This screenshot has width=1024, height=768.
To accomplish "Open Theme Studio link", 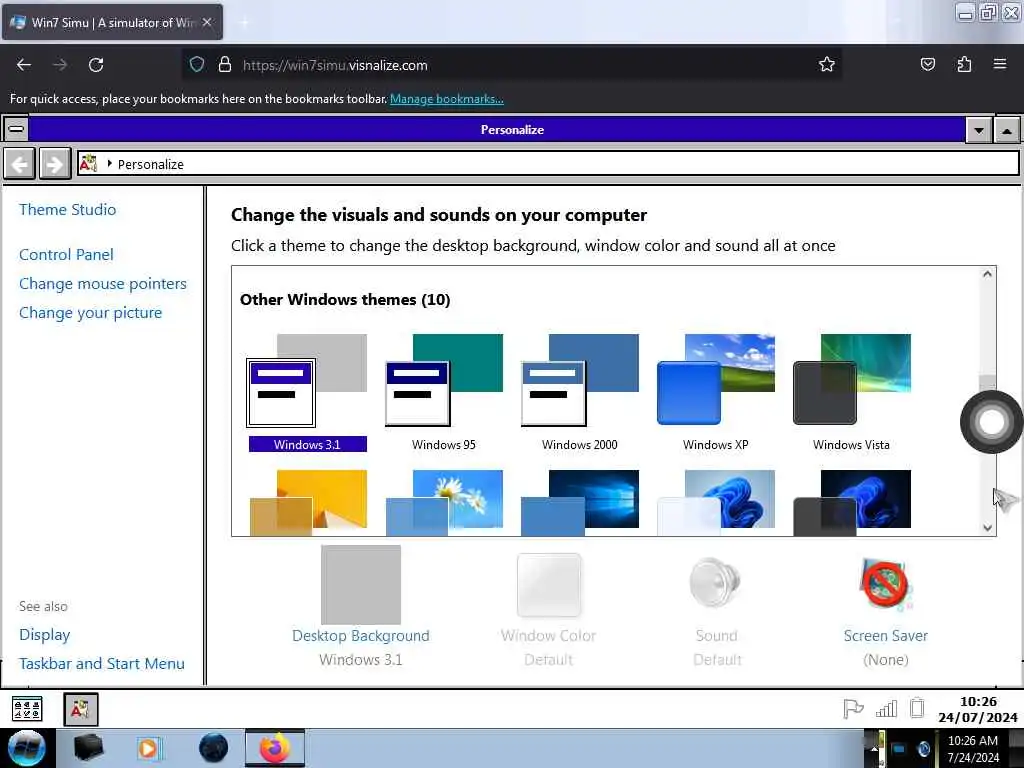I will tap(67, 210).
